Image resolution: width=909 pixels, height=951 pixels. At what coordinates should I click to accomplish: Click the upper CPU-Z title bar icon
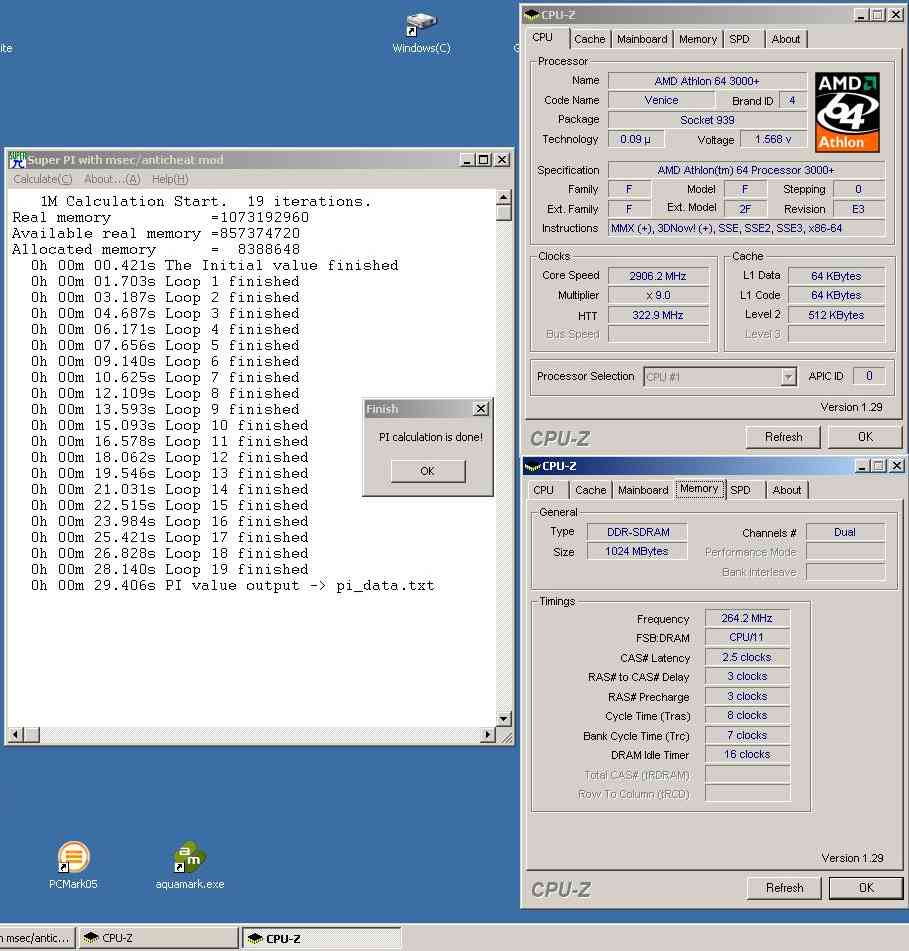[532, 15]
